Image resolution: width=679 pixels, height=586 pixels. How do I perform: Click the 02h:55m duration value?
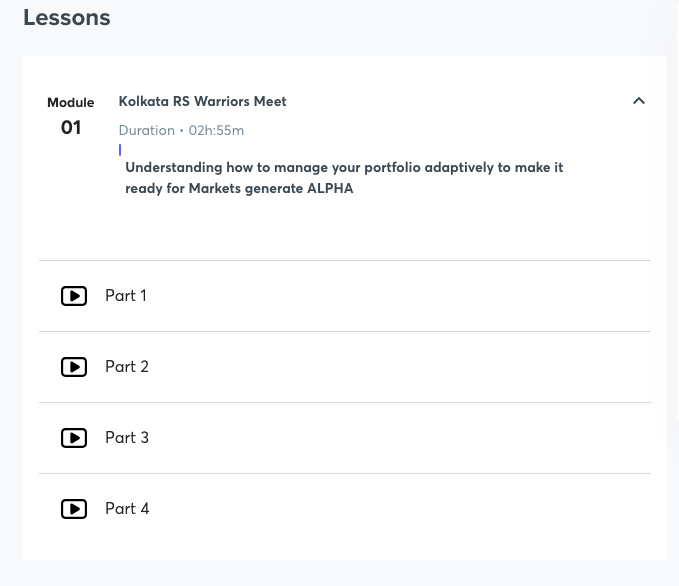pos(216,130)
